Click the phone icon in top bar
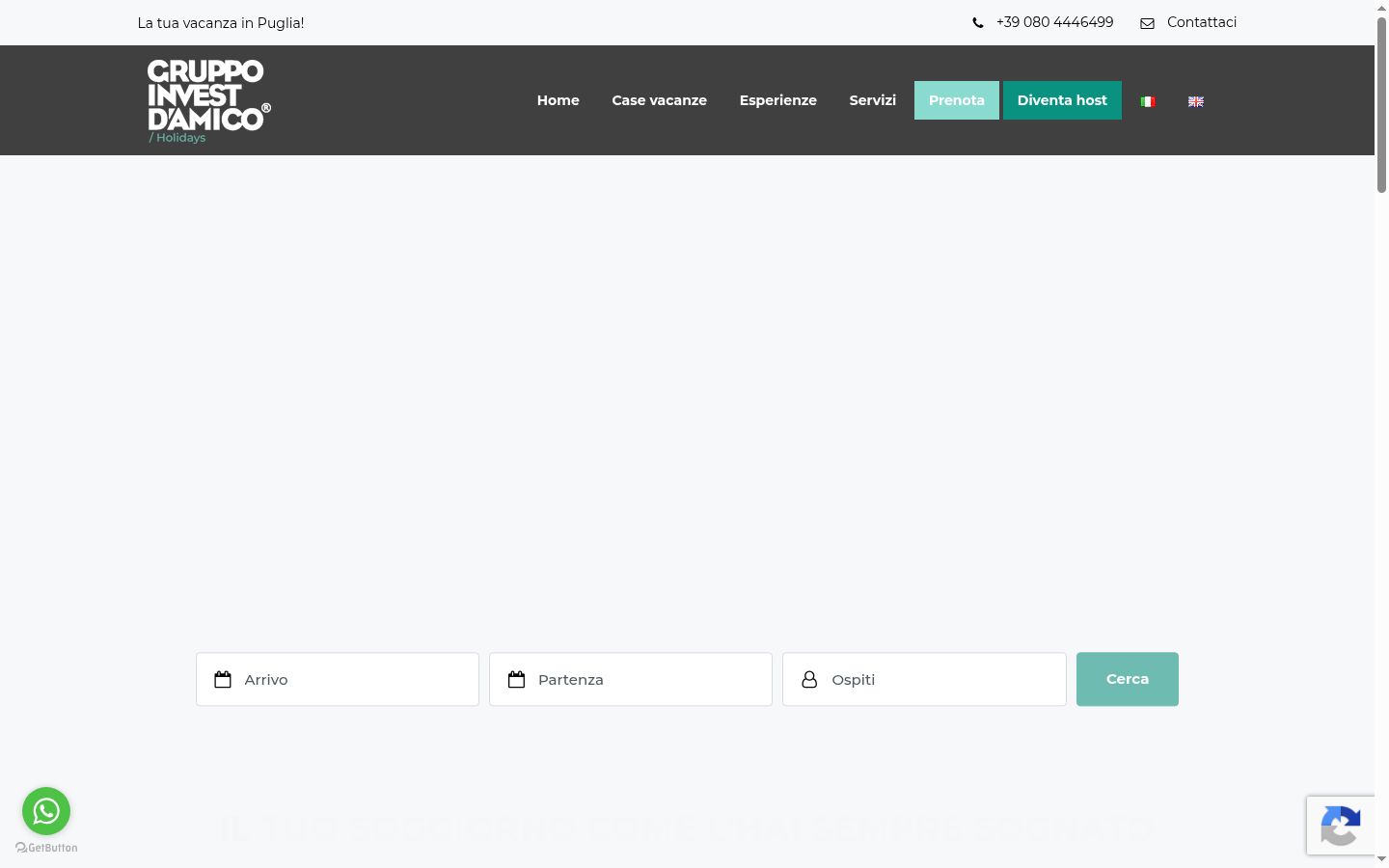Image resolution: width=1389 pixels, height=868 pixels. [978, 23]
